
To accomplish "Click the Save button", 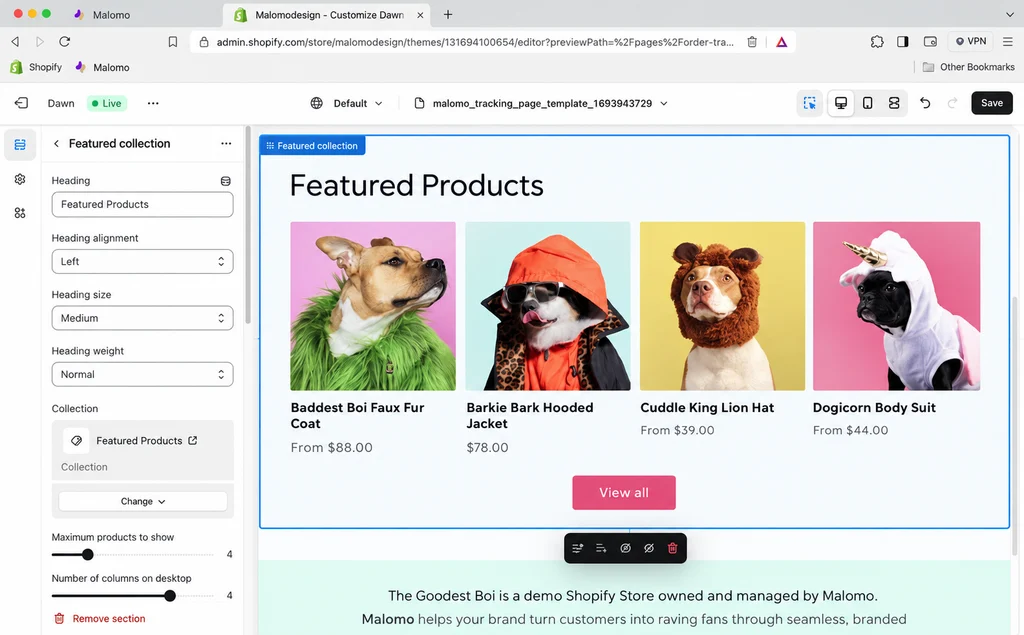I will [x=991, y=103].
